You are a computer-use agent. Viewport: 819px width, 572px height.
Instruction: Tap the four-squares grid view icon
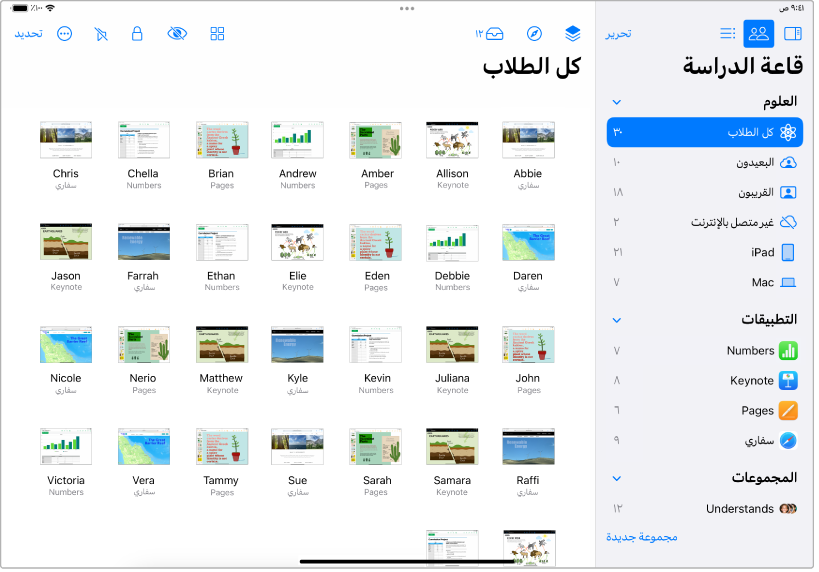pos(217,34)
